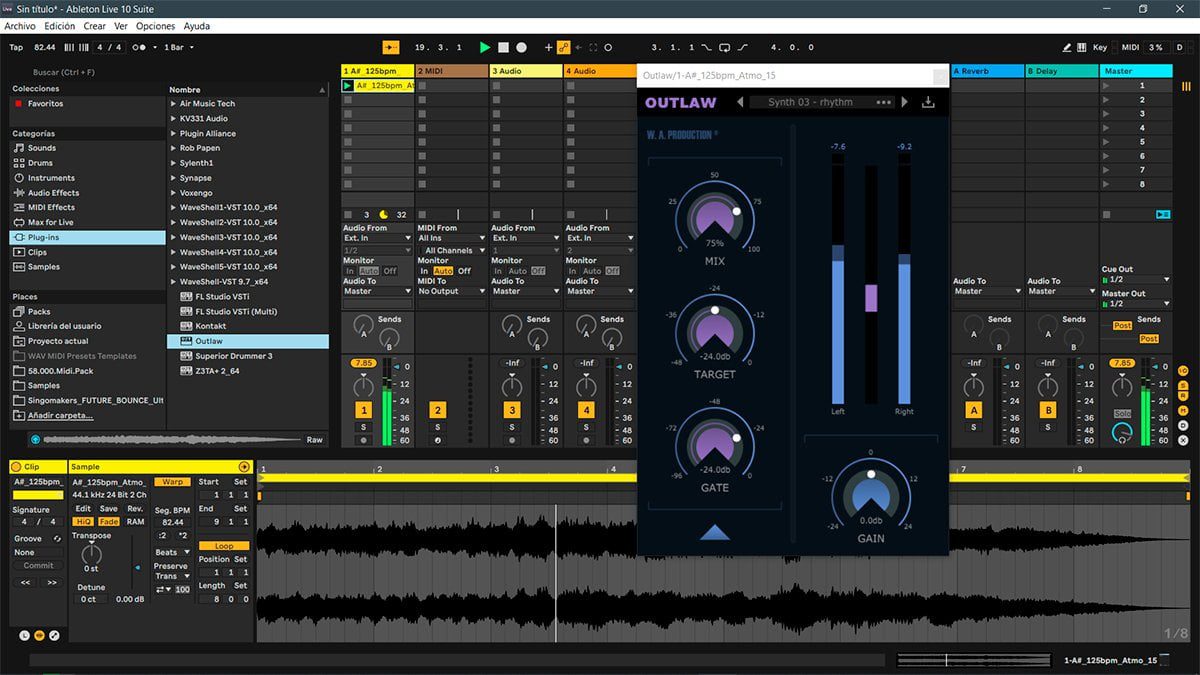Open track 1 Audio From Ext. In dropdown
The height and width of the screenshot is (675, 1200).
(377, 238)
